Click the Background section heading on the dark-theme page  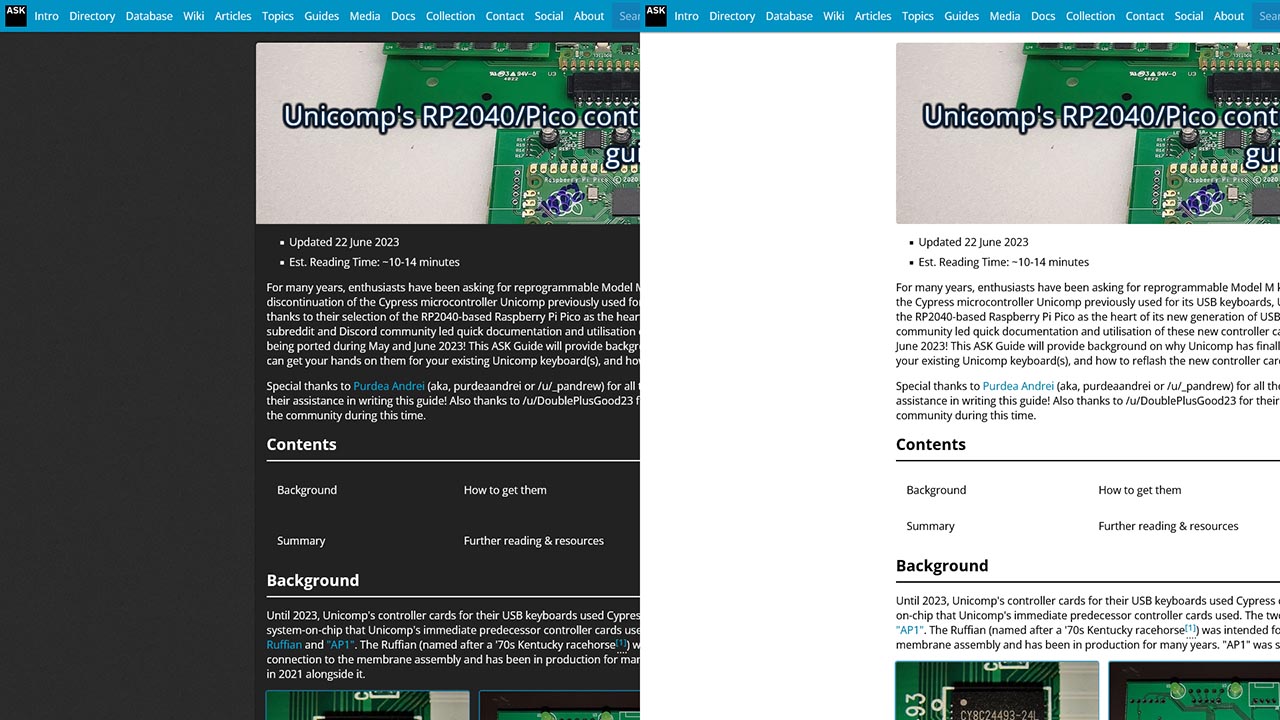[x=312, y=581]
